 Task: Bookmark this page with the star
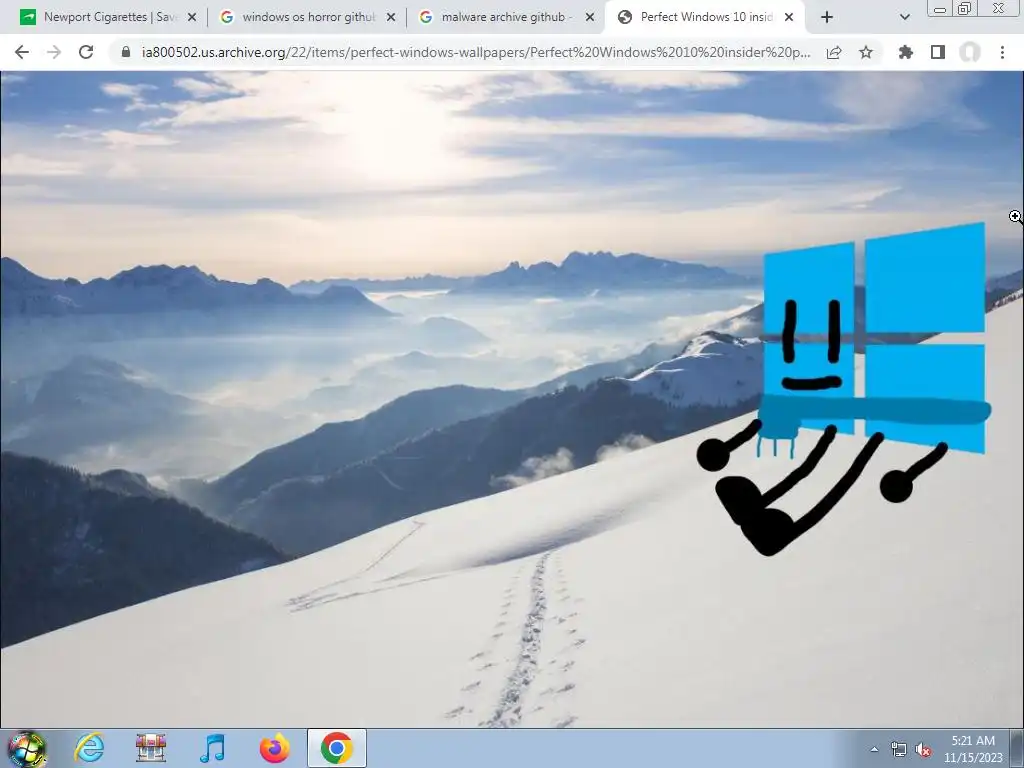tap(866, 52)
